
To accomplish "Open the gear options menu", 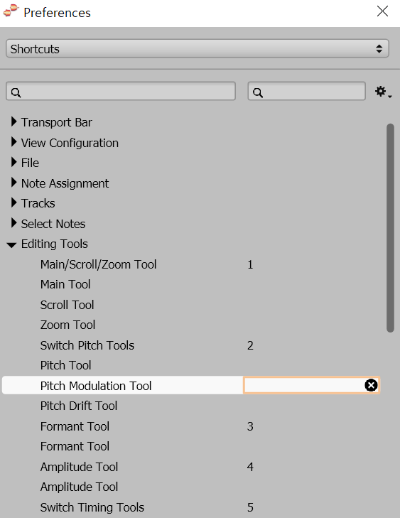I will tap(383, 92).
